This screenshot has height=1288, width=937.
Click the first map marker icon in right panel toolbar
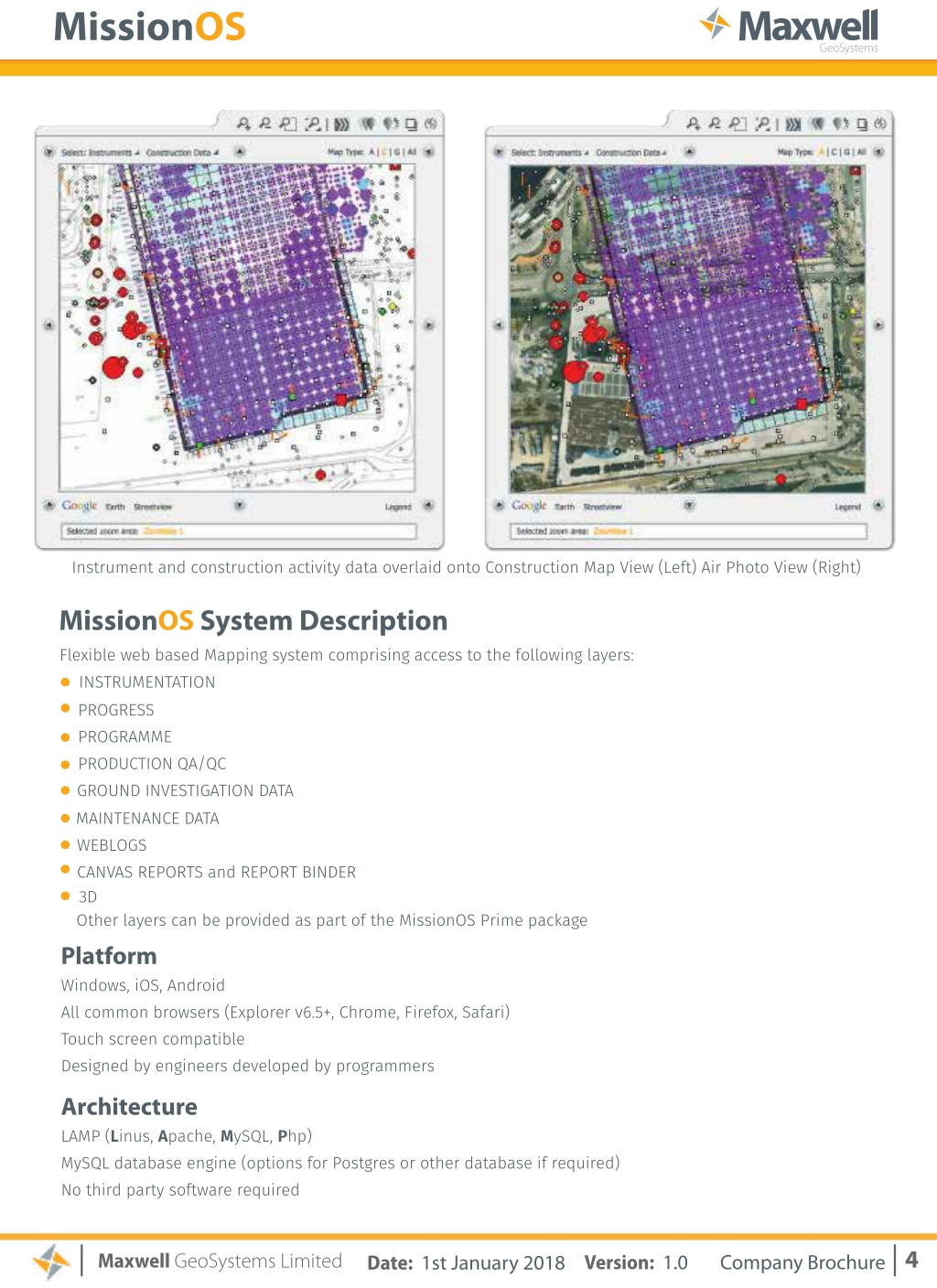(818, 123)
